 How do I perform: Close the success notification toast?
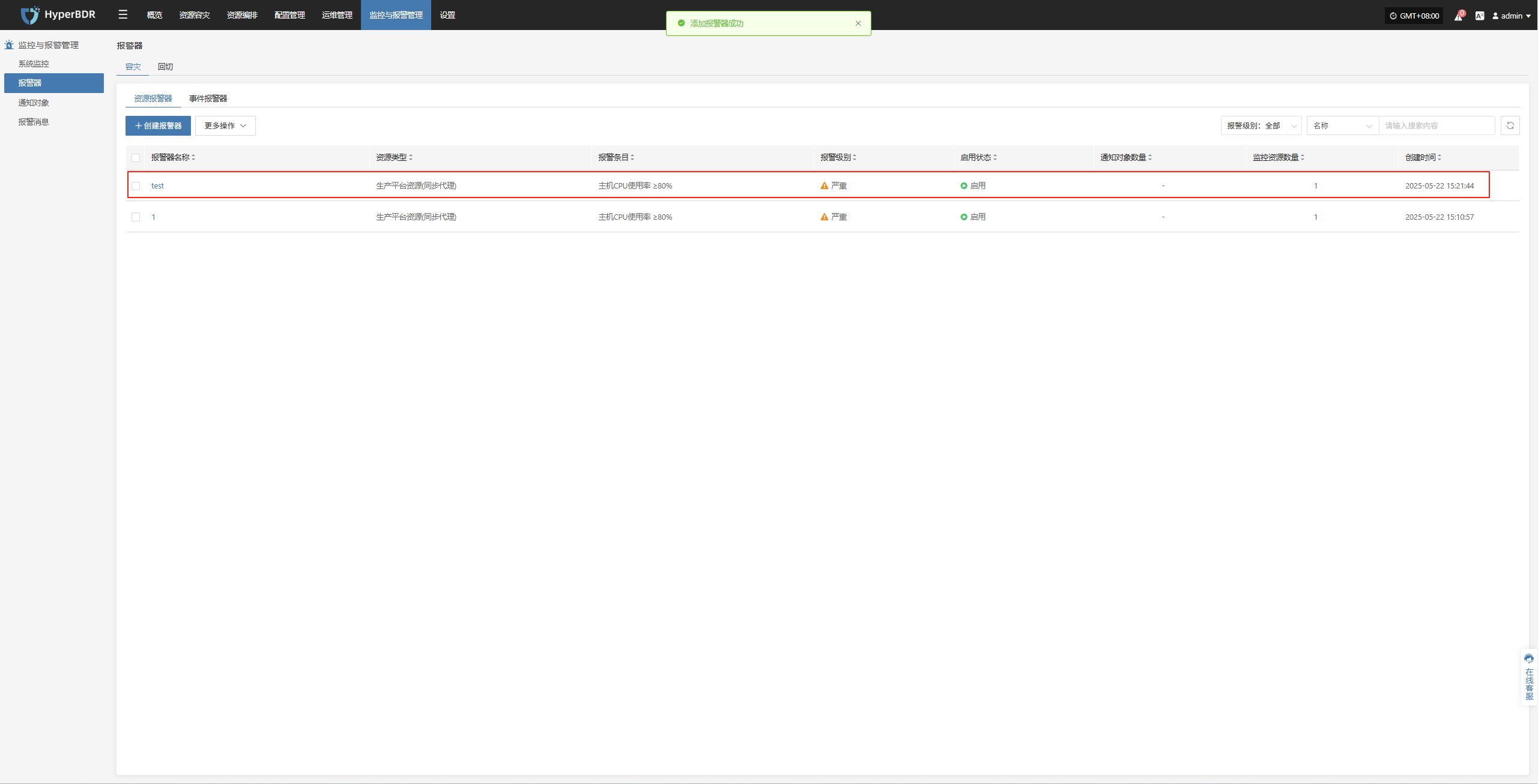tap(858, 23)
